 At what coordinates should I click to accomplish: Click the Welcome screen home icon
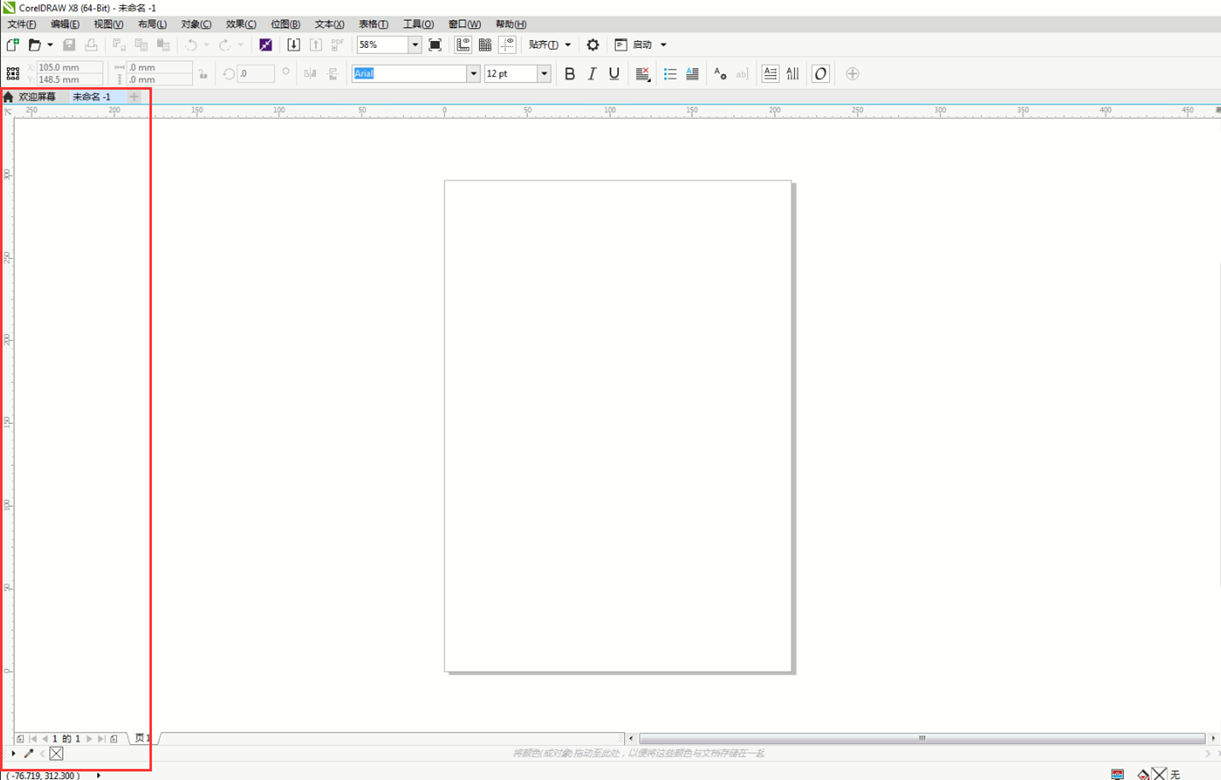pyautogui.click(x=9, y=97)
